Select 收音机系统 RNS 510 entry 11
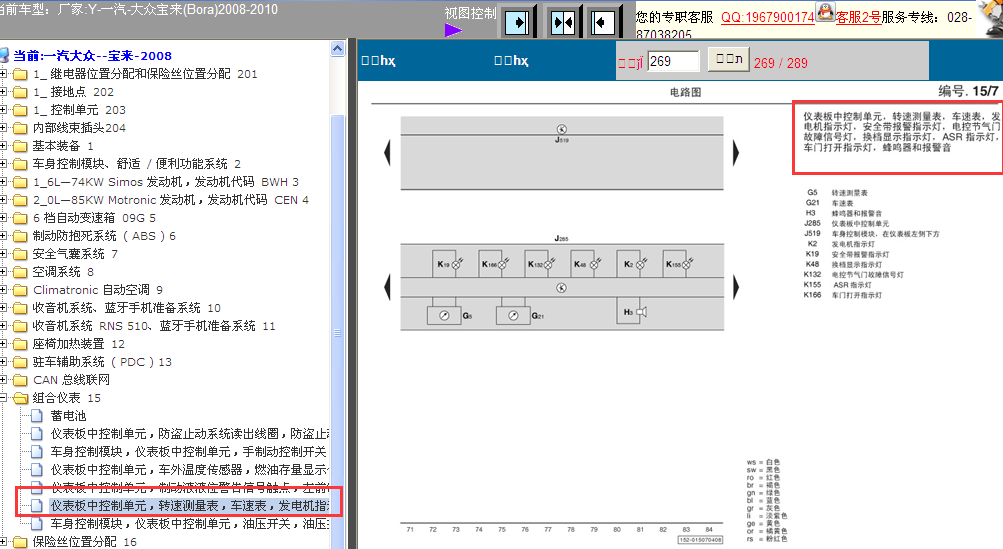The image size is (1003, 549). point(154,326)
